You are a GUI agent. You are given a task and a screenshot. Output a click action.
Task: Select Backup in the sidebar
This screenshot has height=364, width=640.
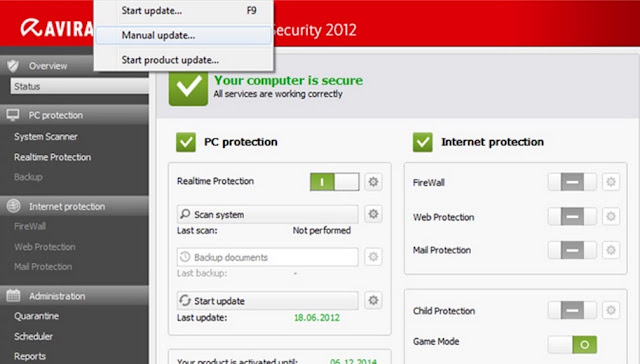(28, 177)
